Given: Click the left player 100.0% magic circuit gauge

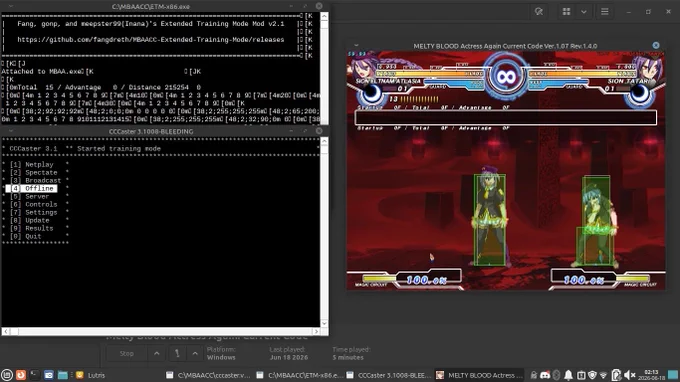Looking at the screenshot, I should coord(427,280).
